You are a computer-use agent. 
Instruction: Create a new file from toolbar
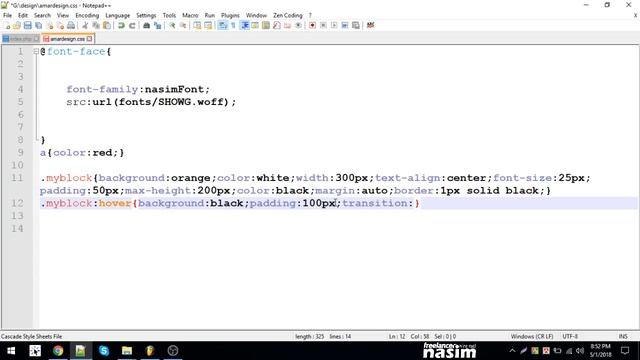click(7, 25)
